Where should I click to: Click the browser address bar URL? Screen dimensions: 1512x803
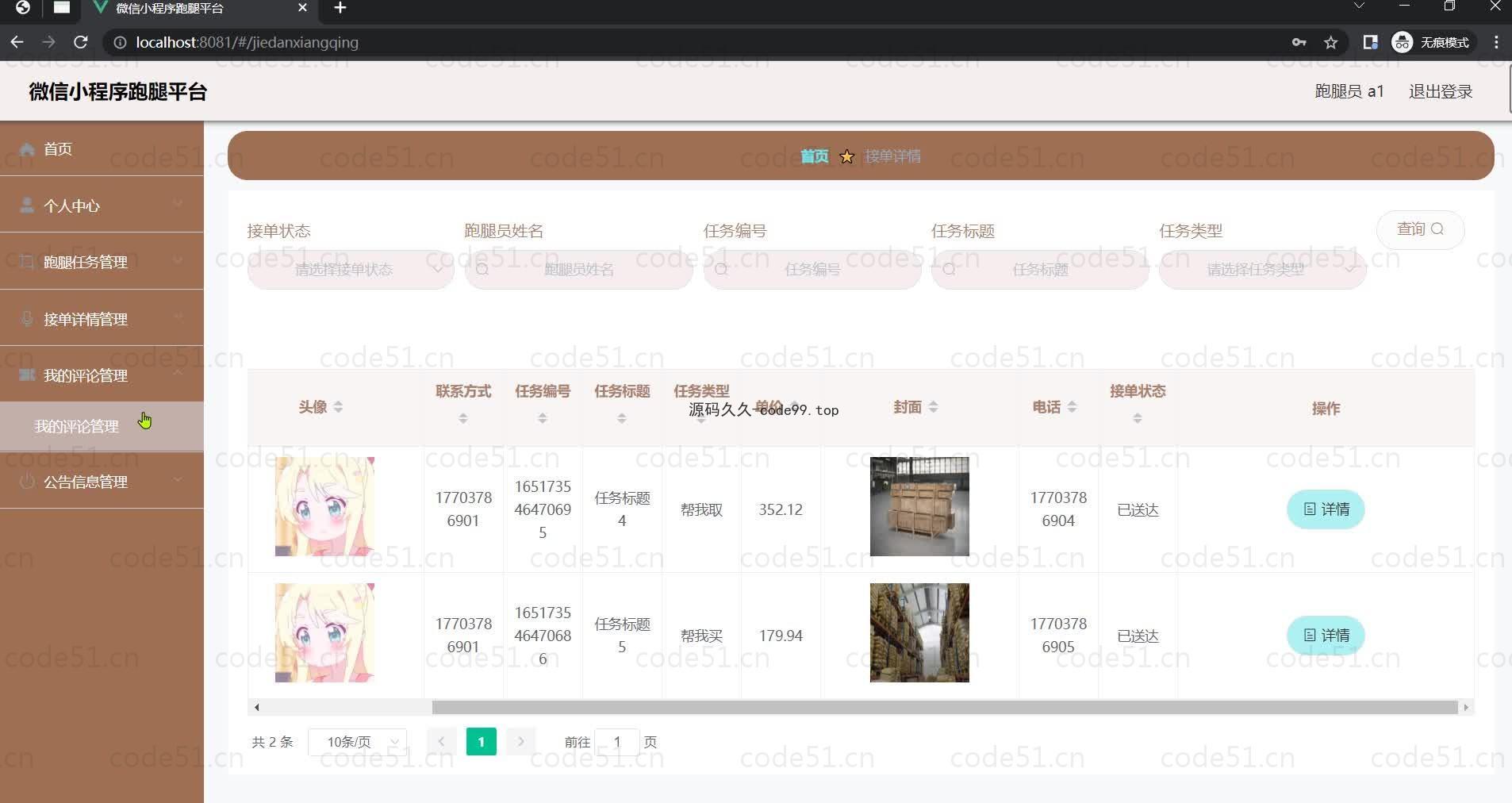(x=247, y=43)
